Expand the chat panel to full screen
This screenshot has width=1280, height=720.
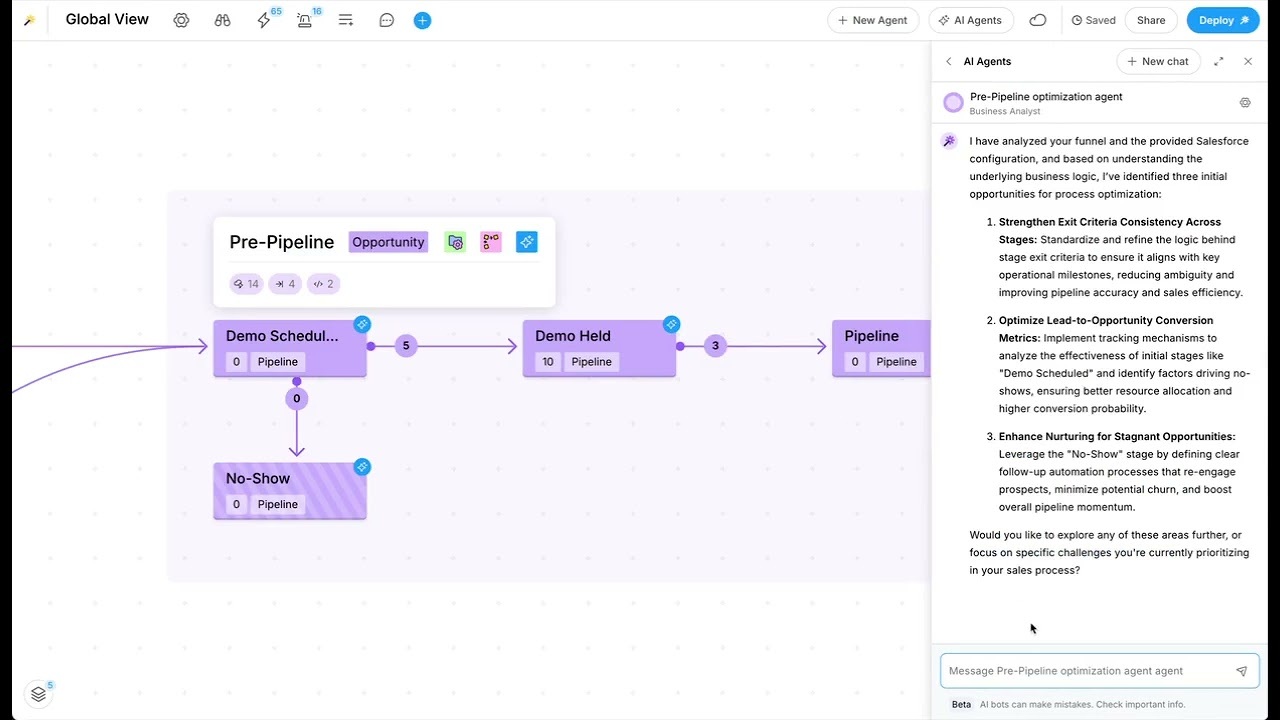click(1218, 61)
